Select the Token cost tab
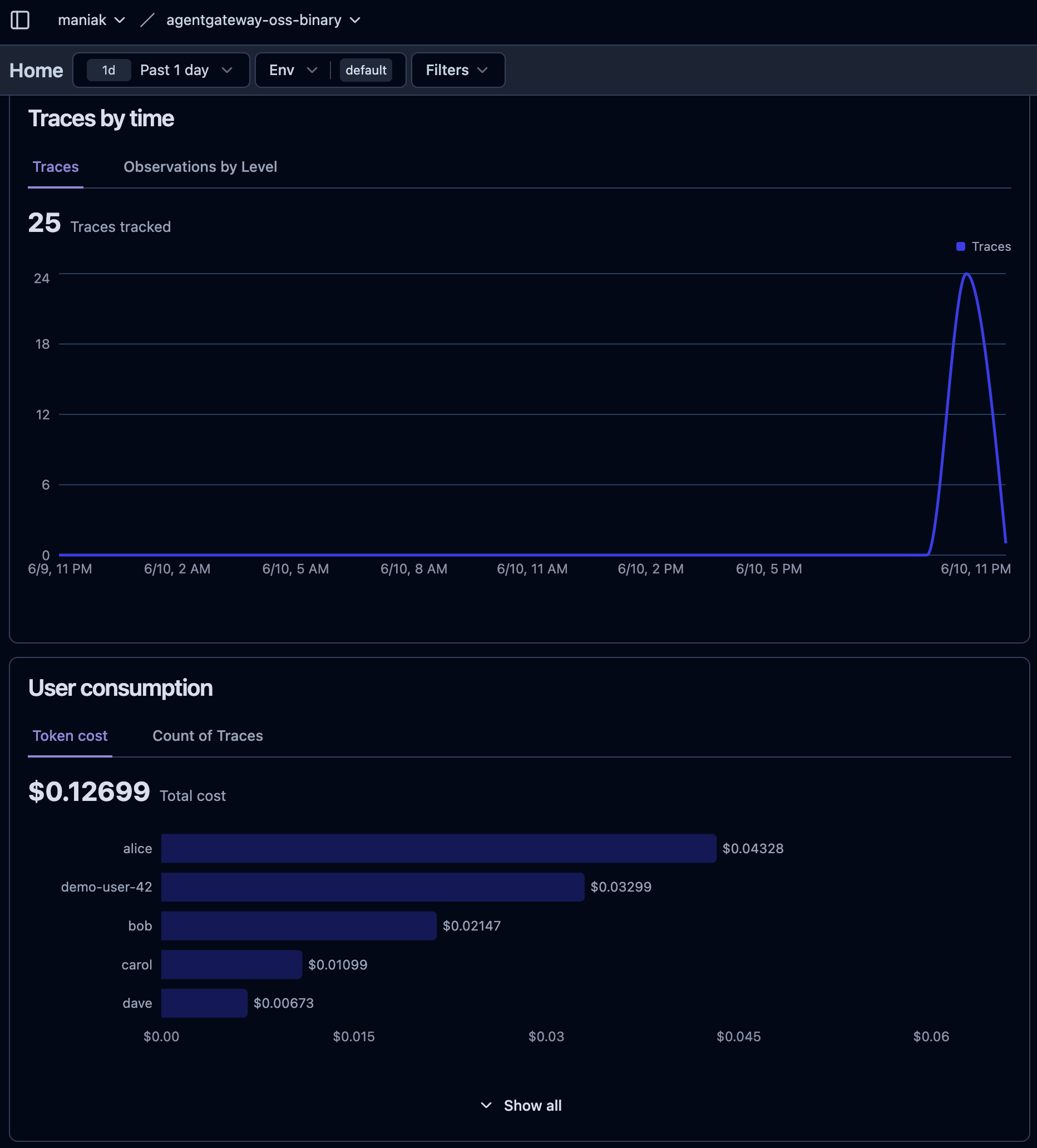The height and width of the screenshot is (1148, 1037). click(70, 736)
